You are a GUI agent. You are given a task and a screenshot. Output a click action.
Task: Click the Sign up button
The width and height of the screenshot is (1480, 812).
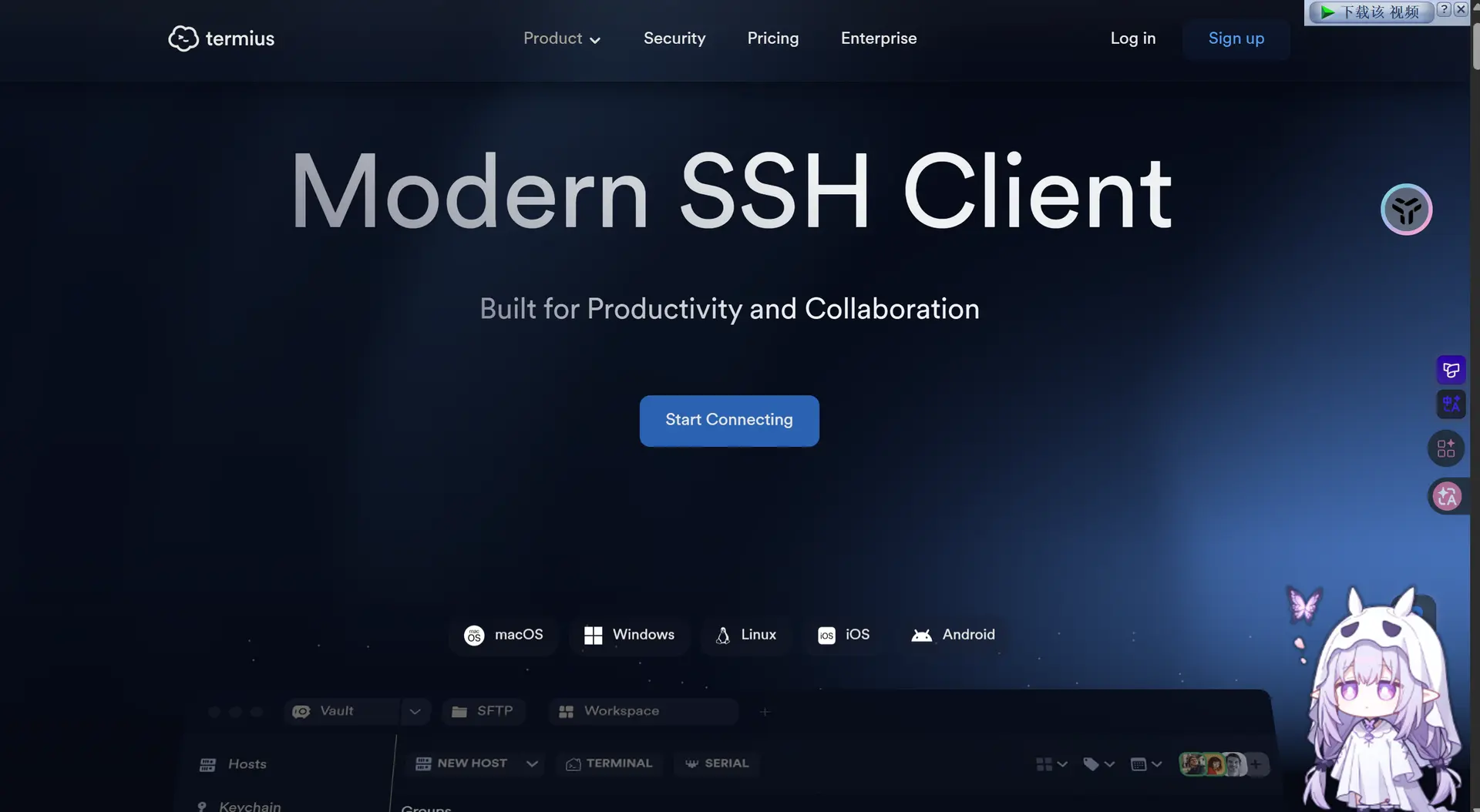pyautogui.click(x=1236, y=39)
